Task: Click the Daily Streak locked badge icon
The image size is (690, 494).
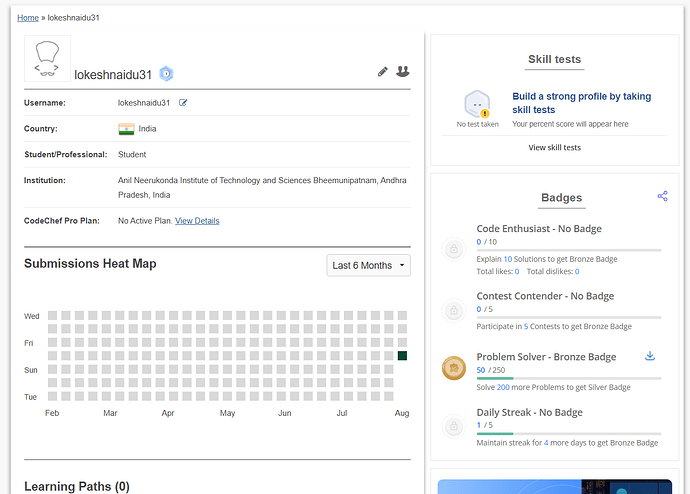Action: (x=454, y=426)
